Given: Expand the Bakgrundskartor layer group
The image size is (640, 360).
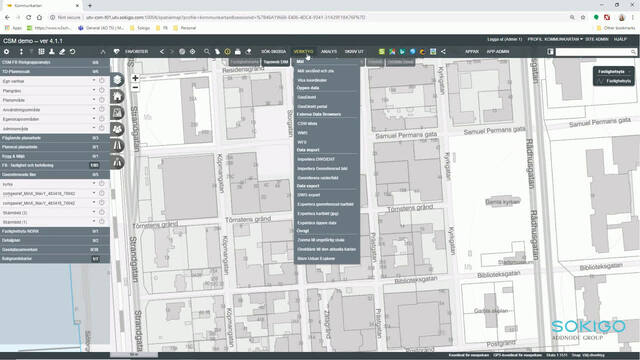Looking at the screenshot, I should point(55,259).
